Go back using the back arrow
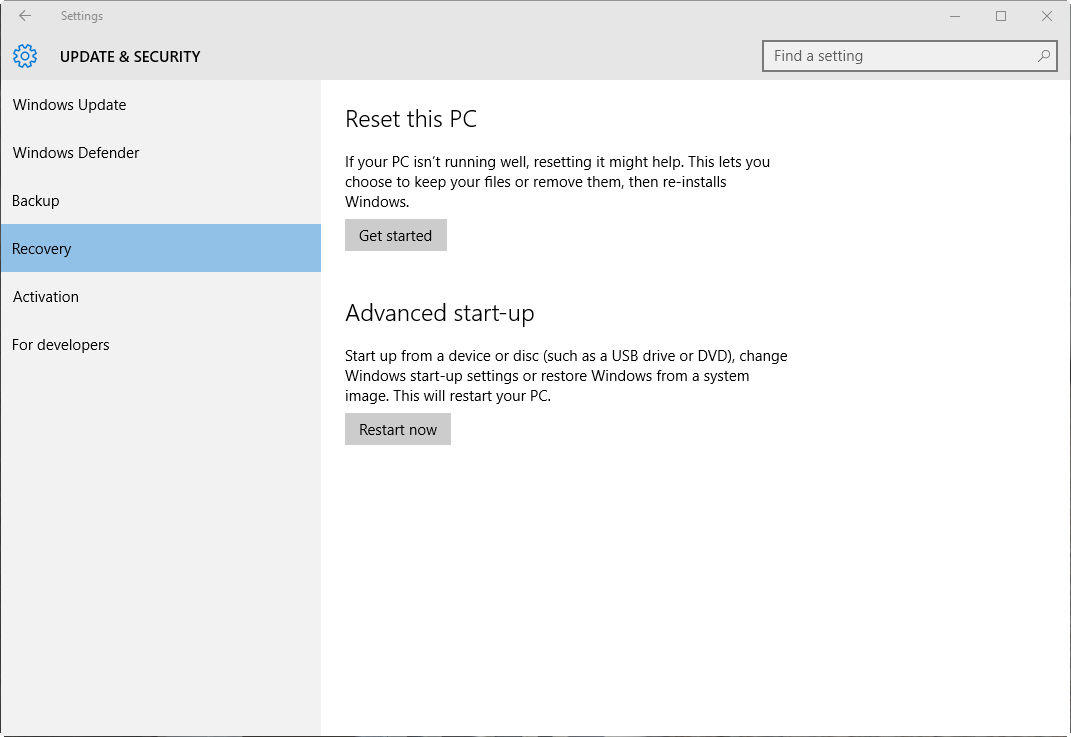Viewport: 1071px width, 737px height. coord(25,16)
